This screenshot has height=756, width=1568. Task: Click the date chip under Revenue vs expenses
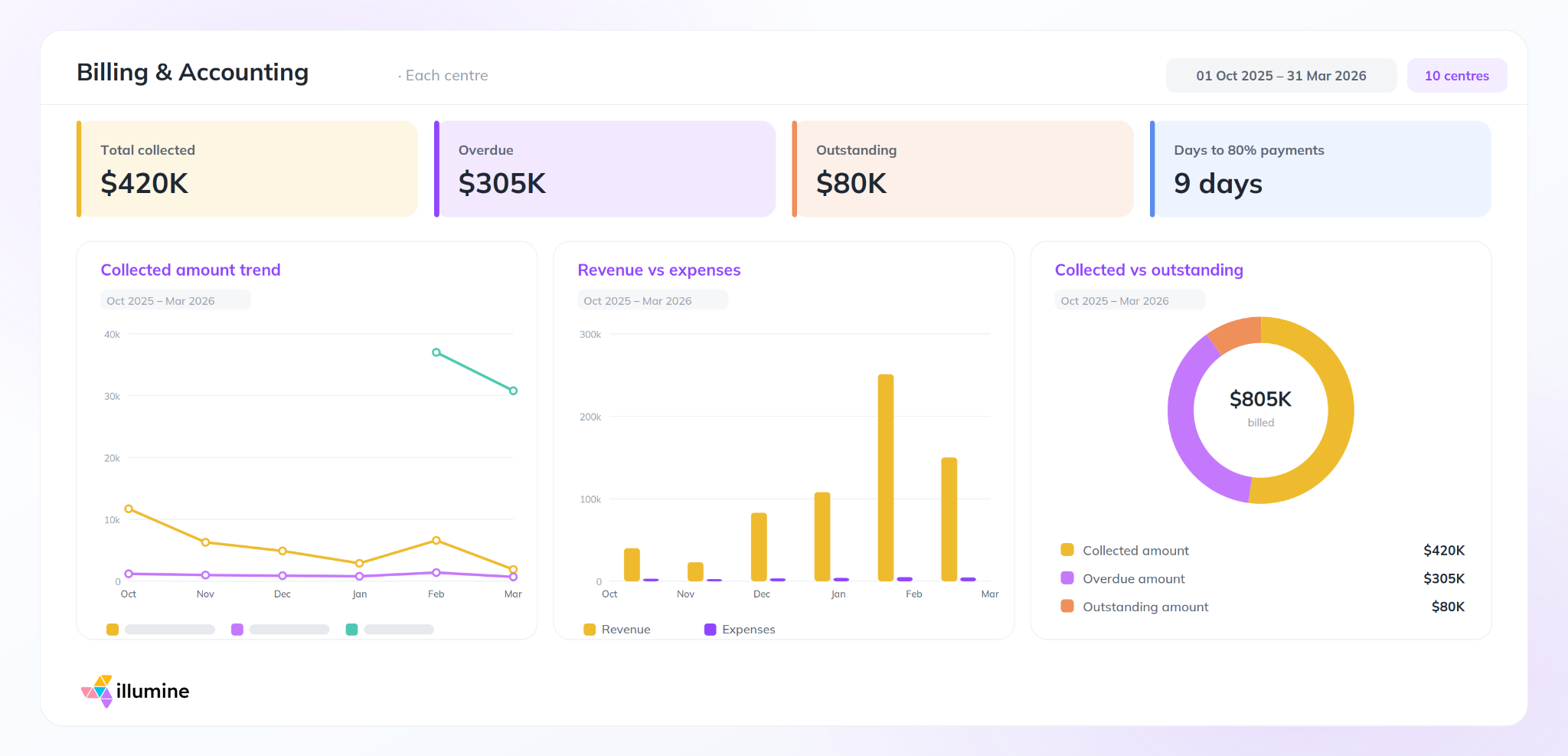[x=652, y=300]
